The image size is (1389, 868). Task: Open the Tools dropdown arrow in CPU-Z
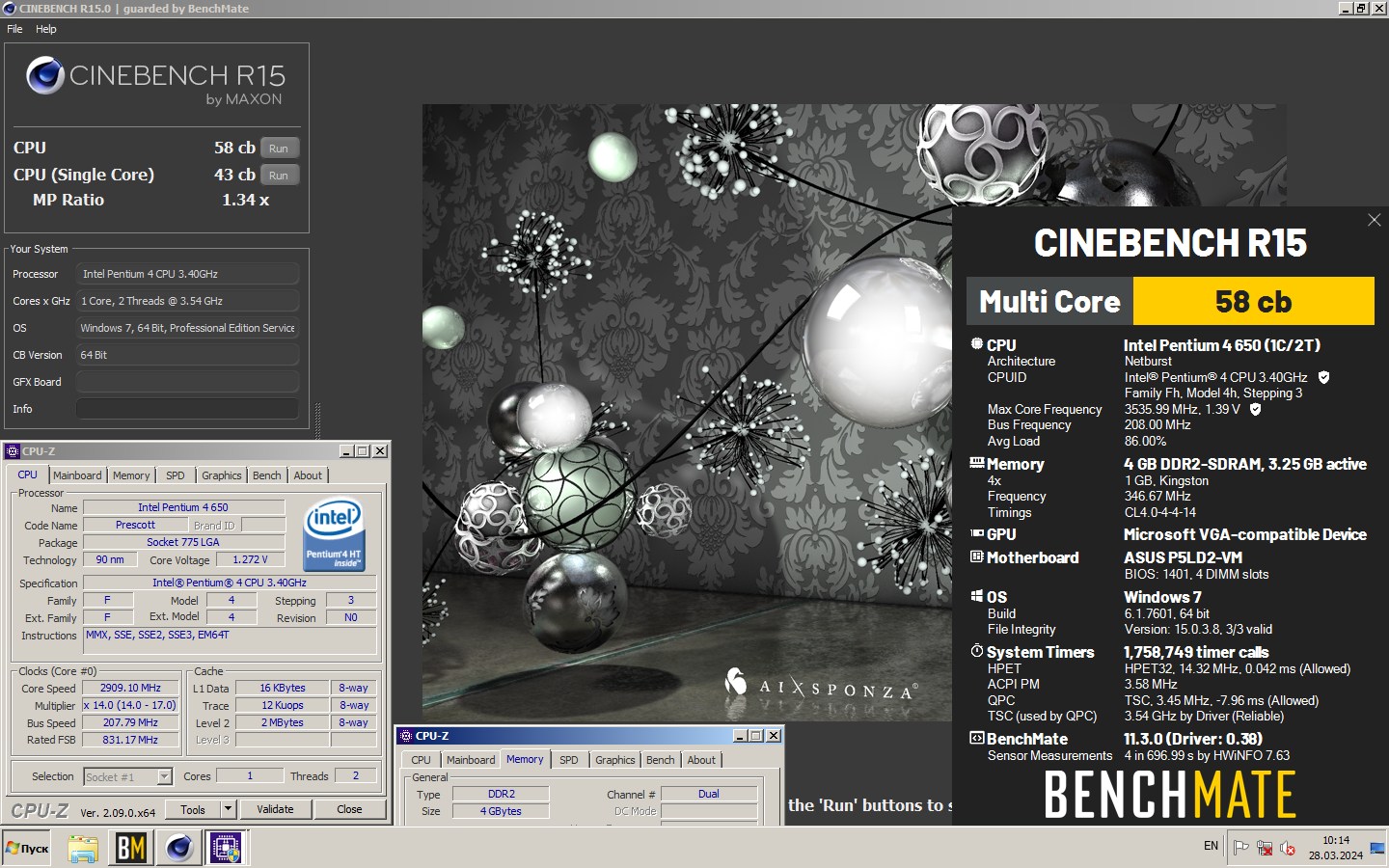coord(228,809)
